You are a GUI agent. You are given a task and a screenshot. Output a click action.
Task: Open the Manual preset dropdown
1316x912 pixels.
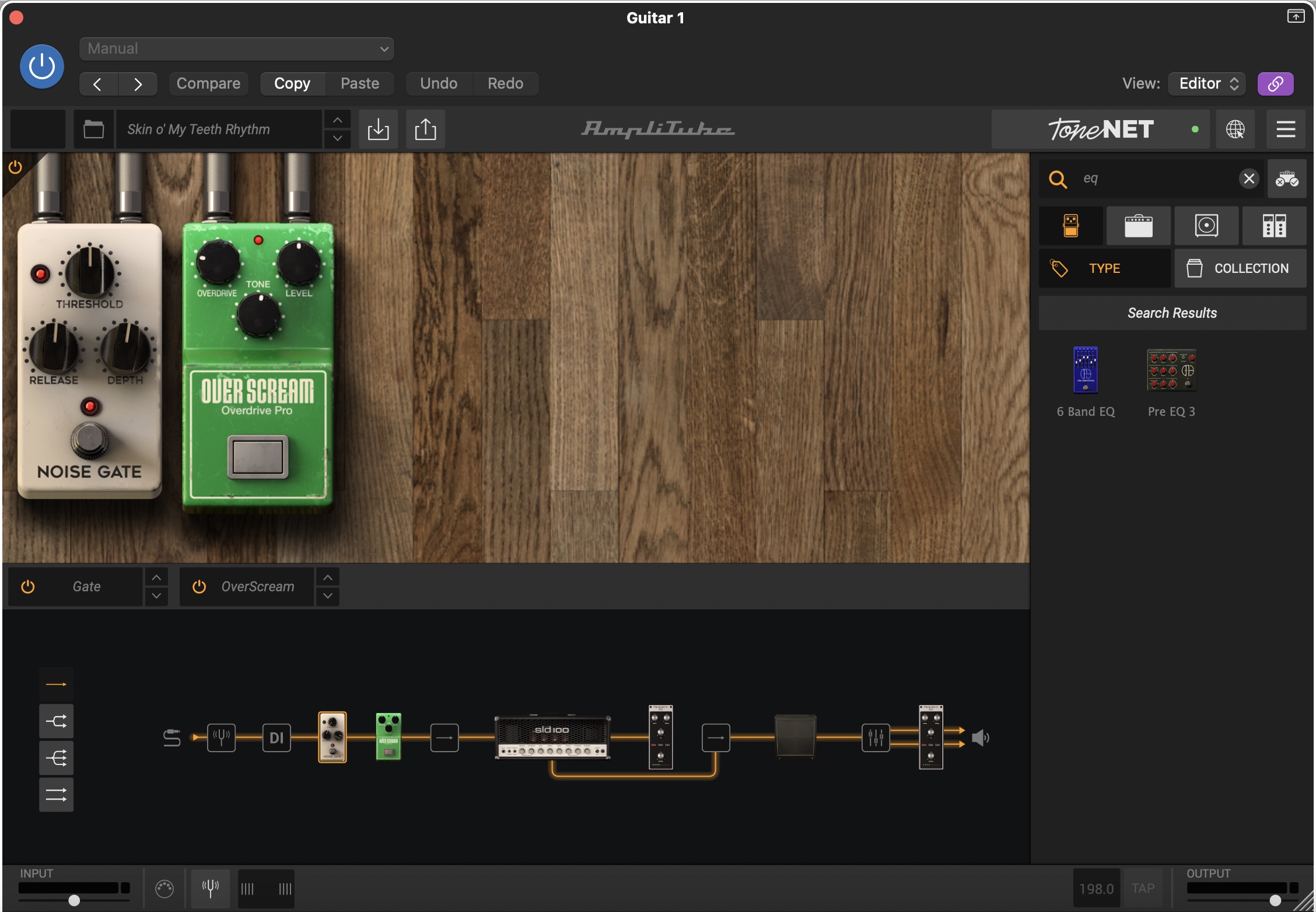point(236,48)
